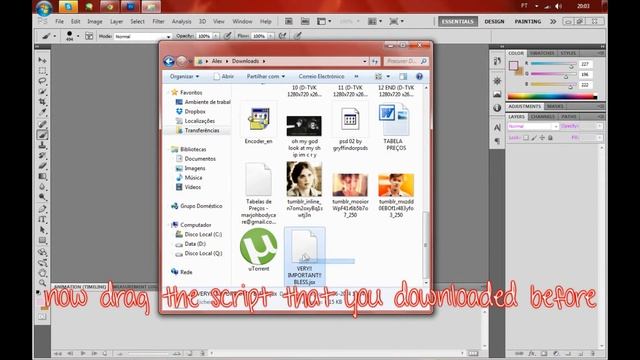The height and width of the screenshot is (360, 640).
Task: Select the Zoom tool in toolbox
Action: 42,282
